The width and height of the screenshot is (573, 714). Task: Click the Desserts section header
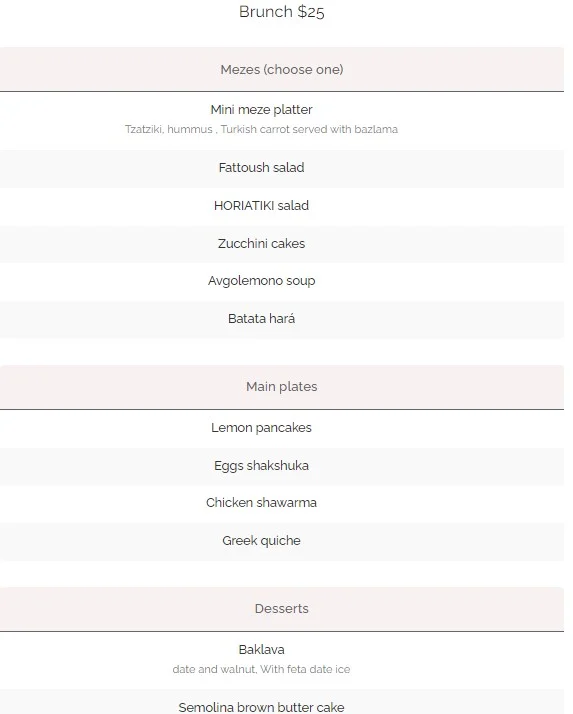click(282, 609)
